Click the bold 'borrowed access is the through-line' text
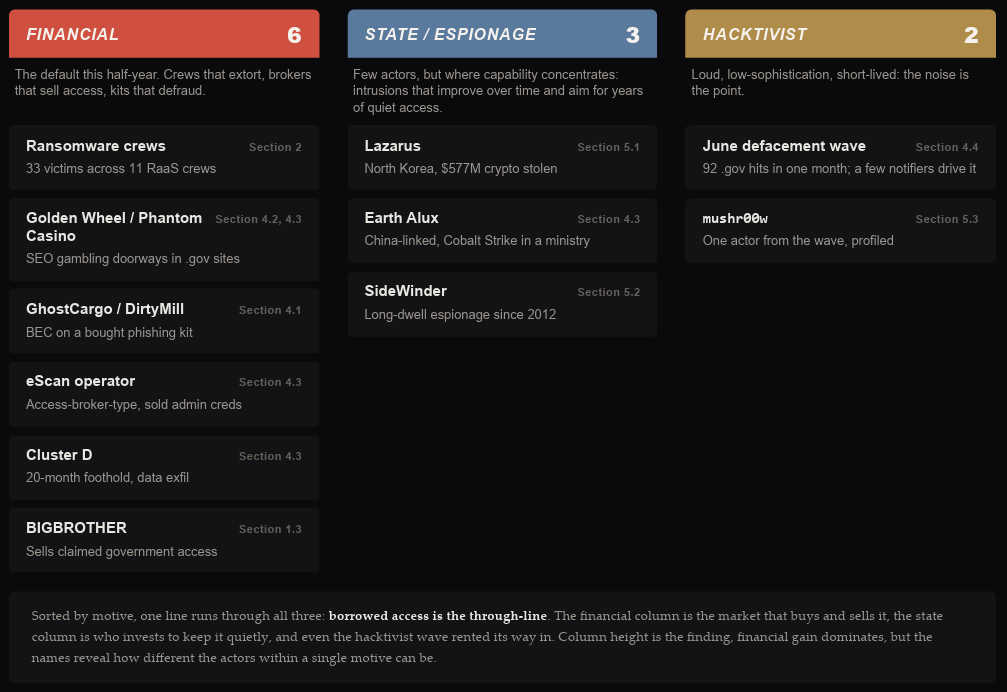Image resolution: width=1007 pixels, height=692 pixels. (x=437, y=616)
